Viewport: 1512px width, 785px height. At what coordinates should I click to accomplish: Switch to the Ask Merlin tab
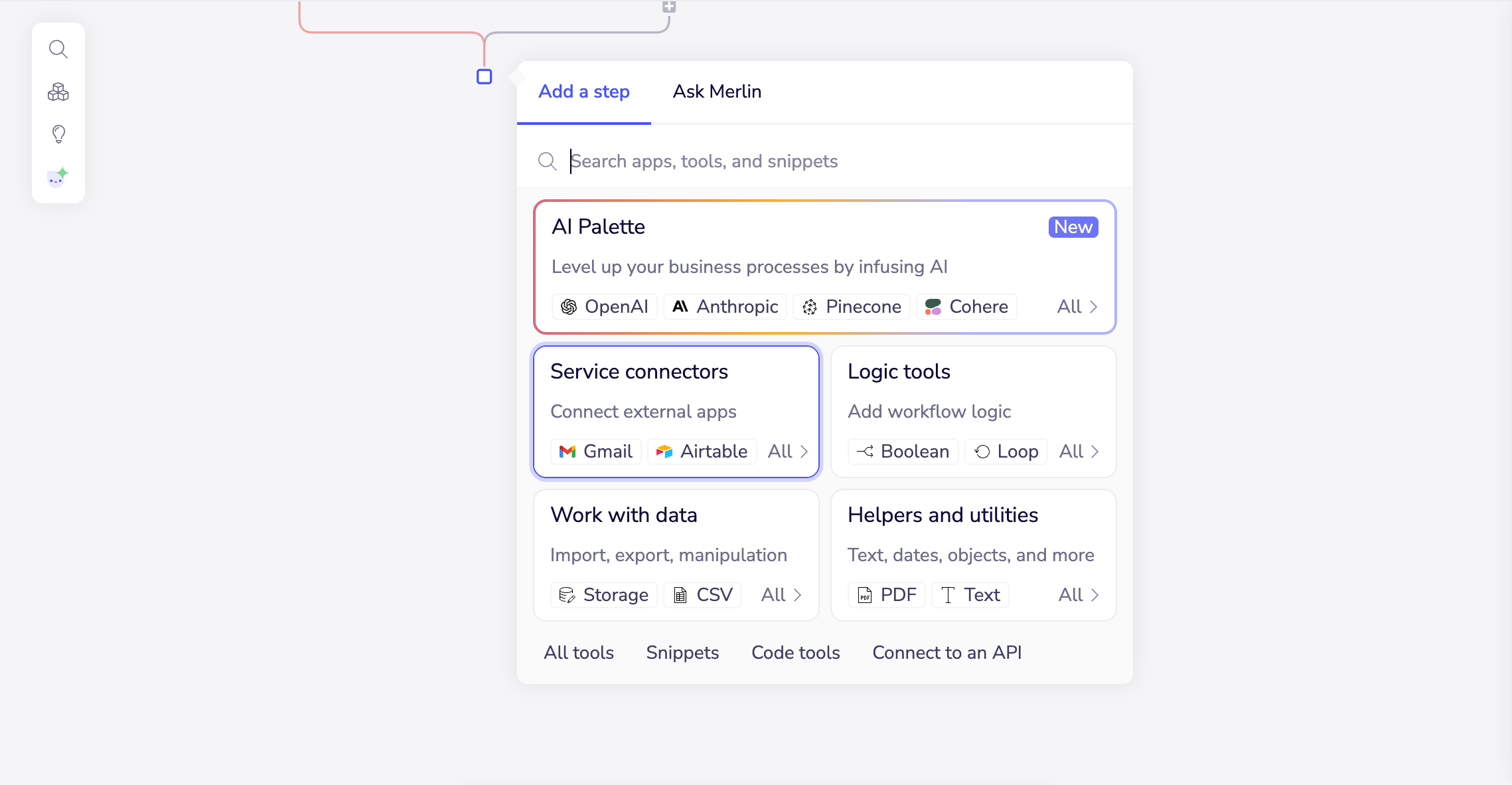[x=717, y=92]
